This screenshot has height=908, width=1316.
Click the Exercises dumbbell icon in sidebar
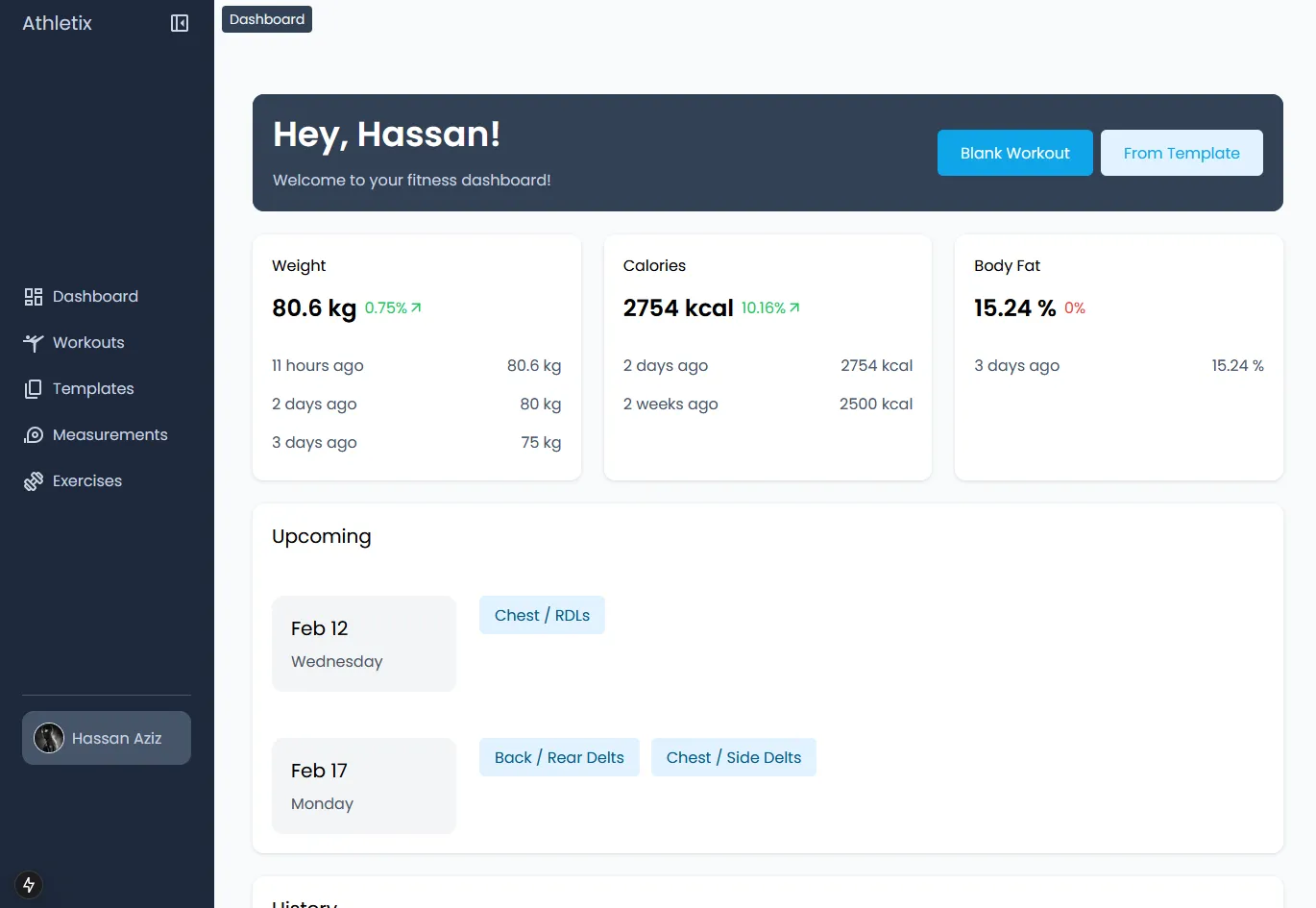34,481
